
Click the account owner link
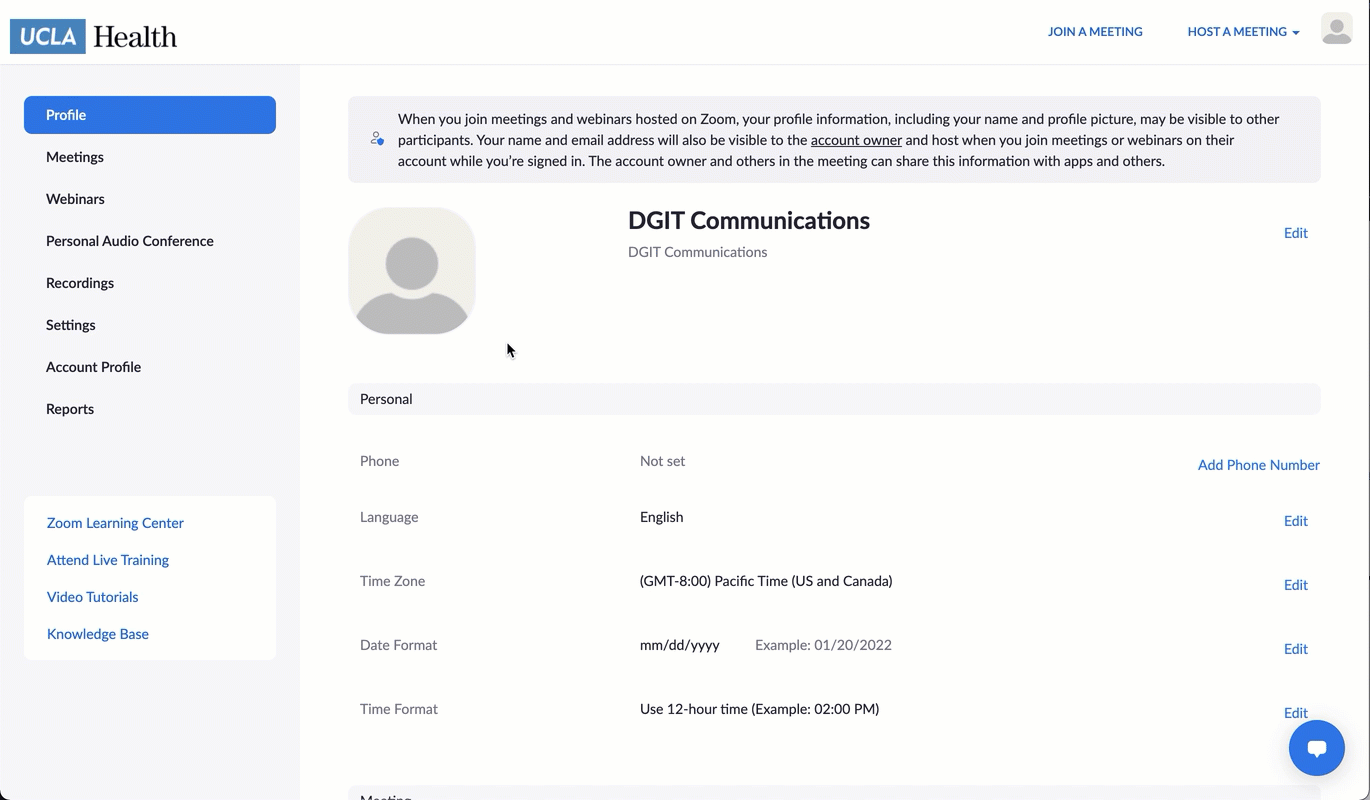click(856, 140)
